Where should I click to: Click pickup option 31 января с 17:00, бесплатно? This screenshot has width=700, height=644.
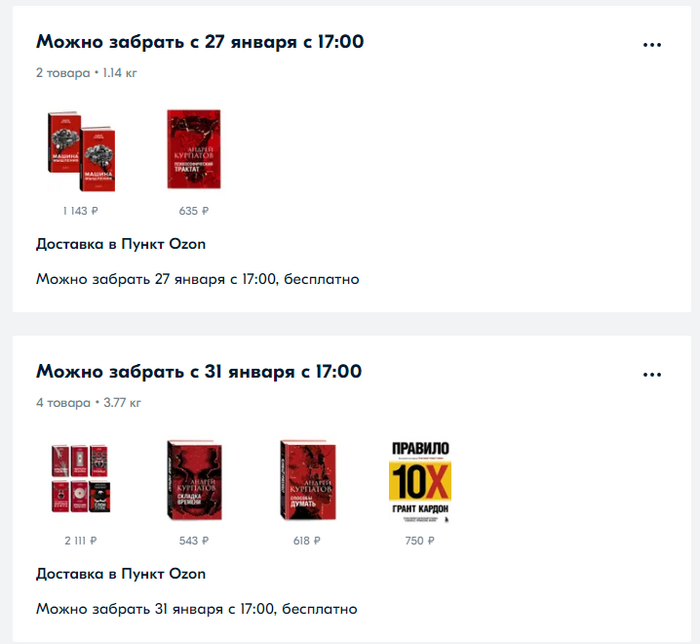[x=197, y=609]
